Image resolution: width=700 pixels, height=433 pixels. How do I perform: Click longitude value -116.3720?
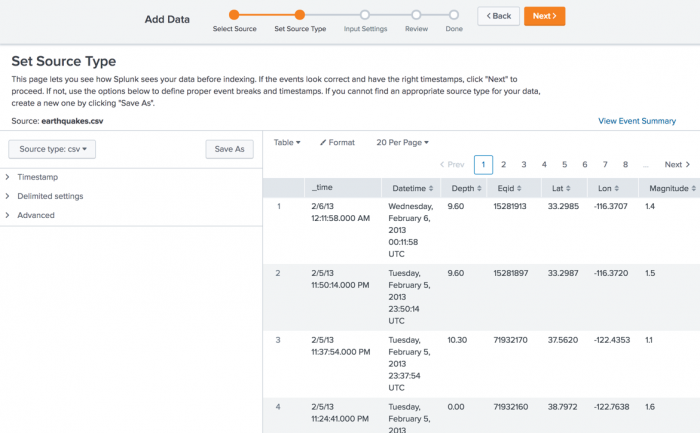pos(611,273)
